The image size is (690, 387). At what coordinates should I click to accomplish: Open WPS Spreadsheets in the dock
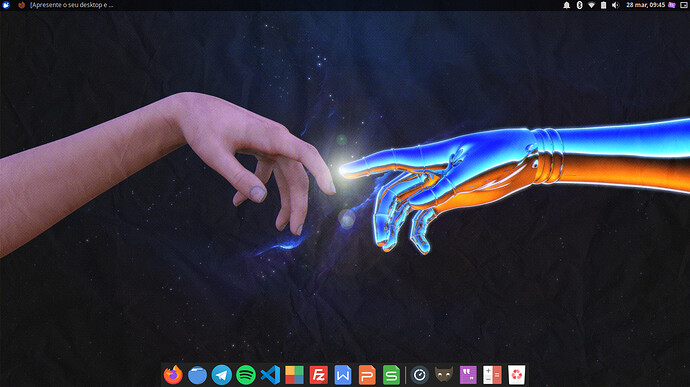coord(391,375)
